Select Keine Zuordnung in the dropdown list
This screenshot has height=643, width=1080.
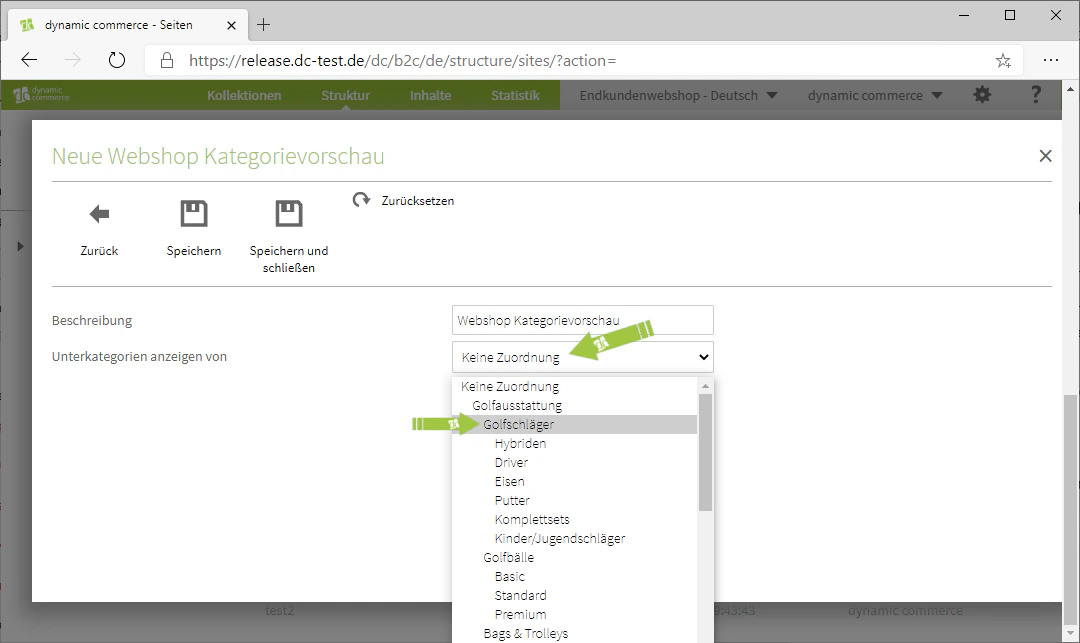[x=575, y=386]
